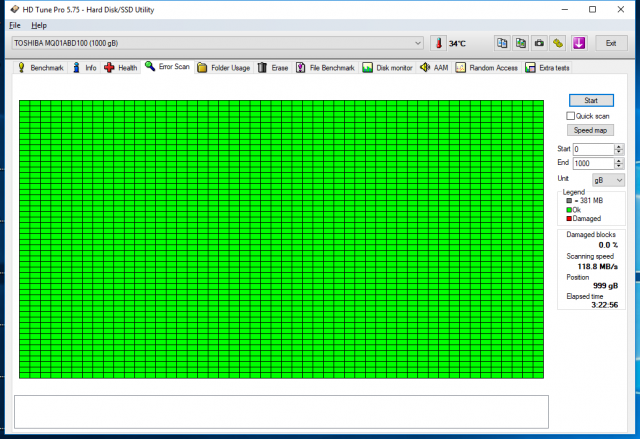
Task: Click the purple download arrow icon
Action: point(578,43)
